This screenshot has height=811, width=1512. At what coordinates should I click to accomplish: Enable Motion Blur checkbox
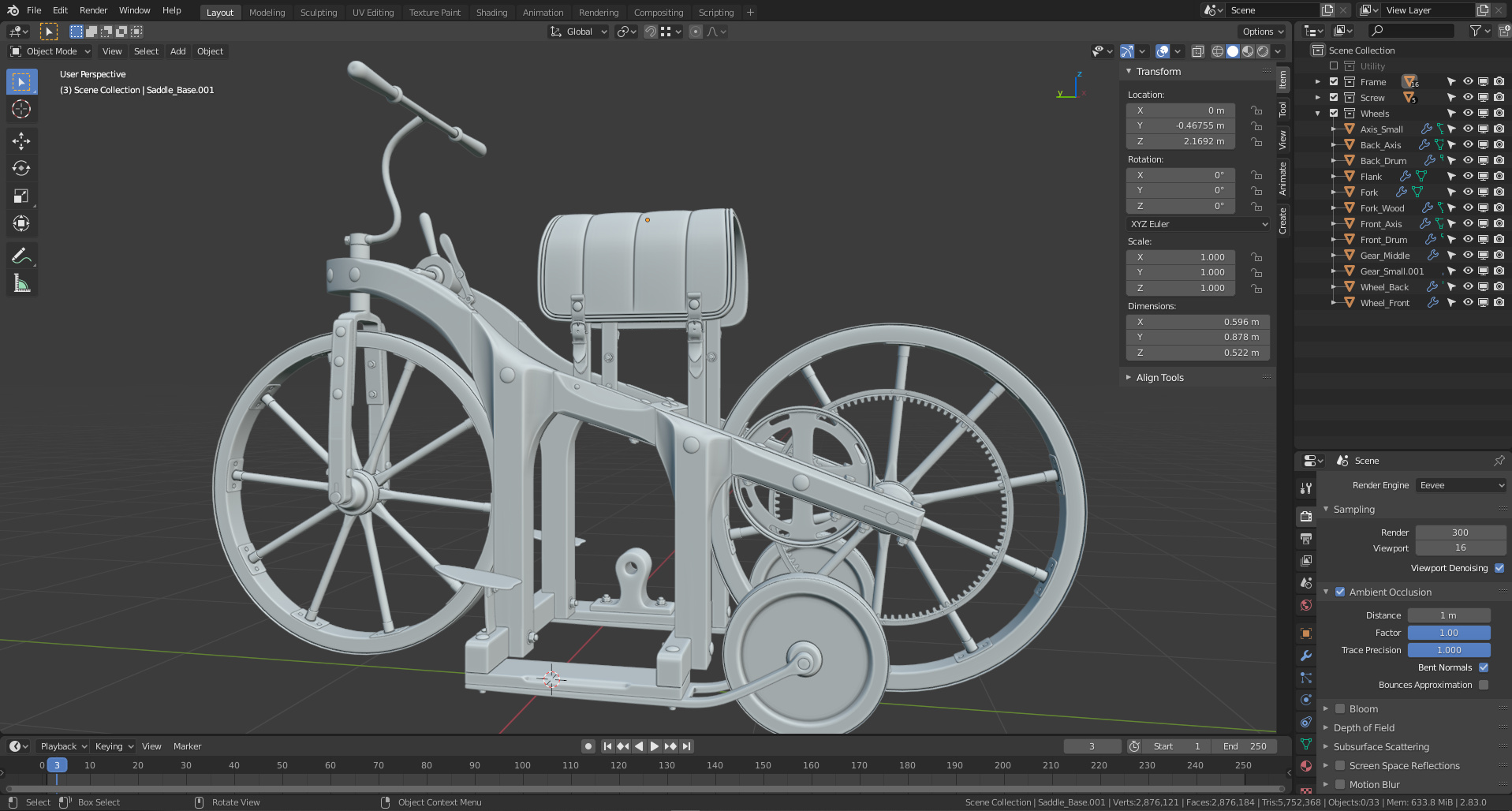pos(1340,784)
